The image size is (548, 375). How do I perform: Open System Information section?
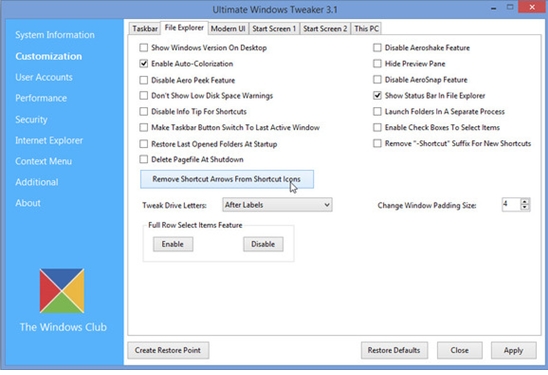pyautogui.click(x=55, y=35)
